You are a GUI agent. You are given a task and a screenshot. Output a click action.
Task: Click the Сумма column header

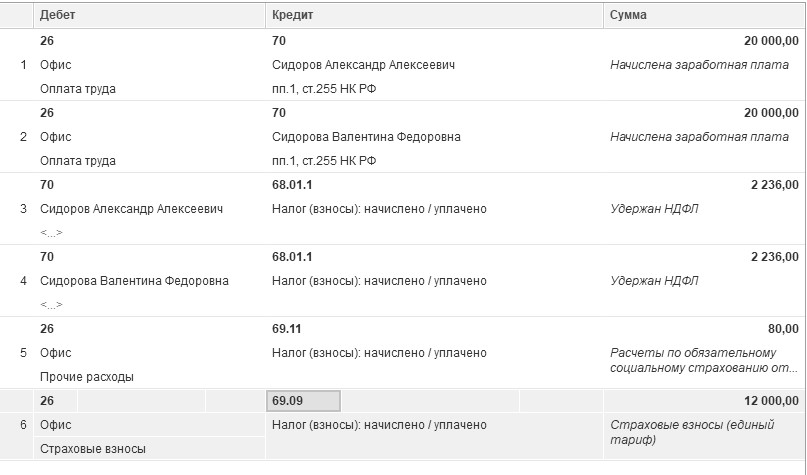(x=627, y=15)
